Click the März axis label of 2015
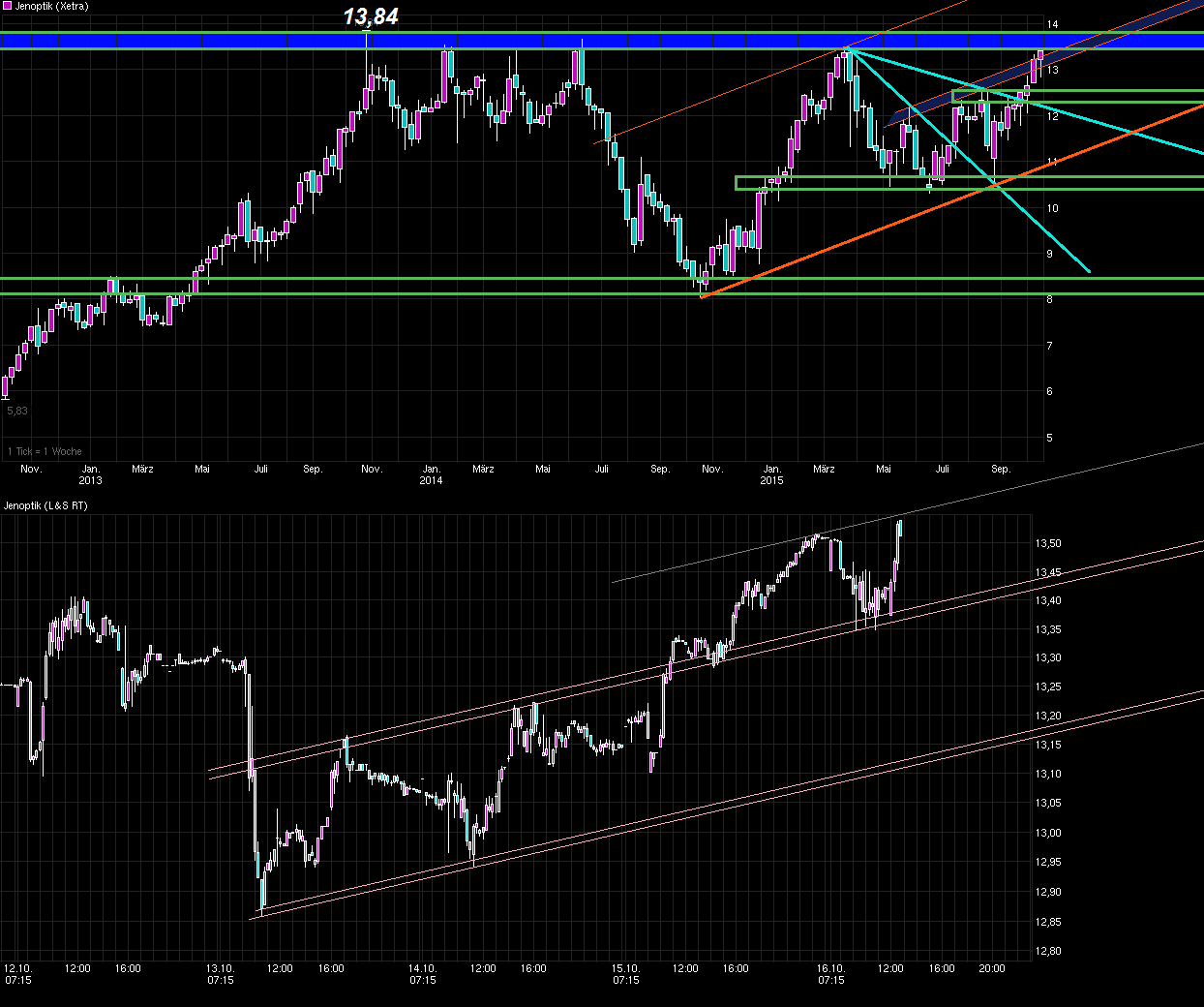The image size is (1204, 1007). coord(824,469)
